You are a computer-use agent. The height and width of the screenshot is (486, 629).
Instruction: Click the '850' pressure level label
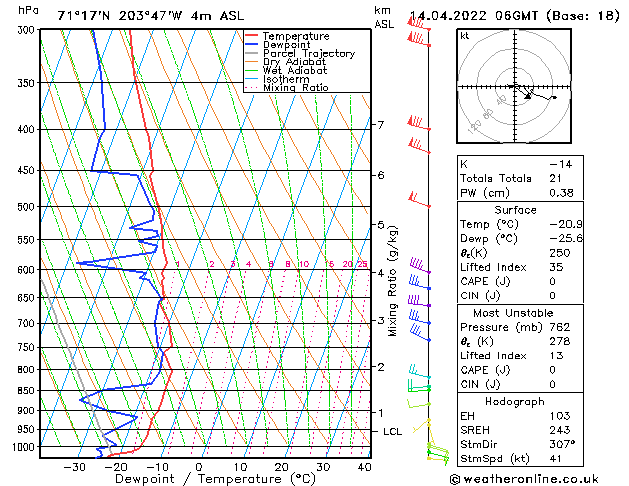(28, 391)
